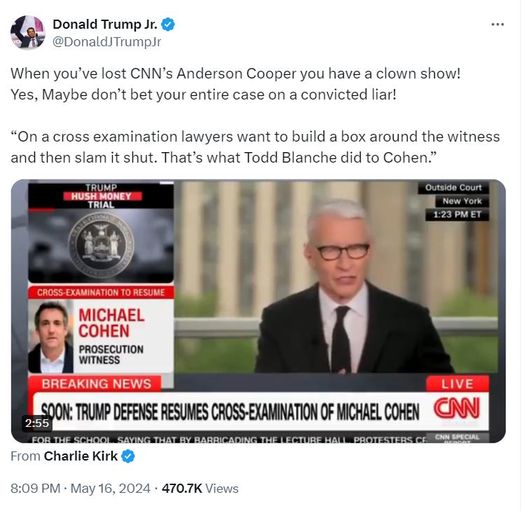This screenshot has width=526, height=511.
Task: Open the three-dot more options menu
Action: pos(497,24)
